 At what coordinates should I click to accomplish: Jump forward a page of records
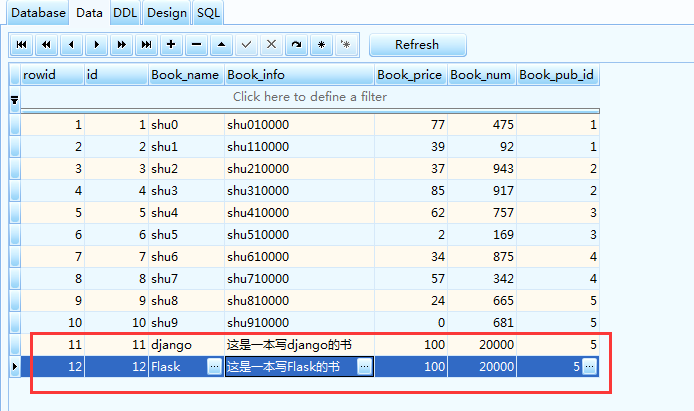coord(121,45)
